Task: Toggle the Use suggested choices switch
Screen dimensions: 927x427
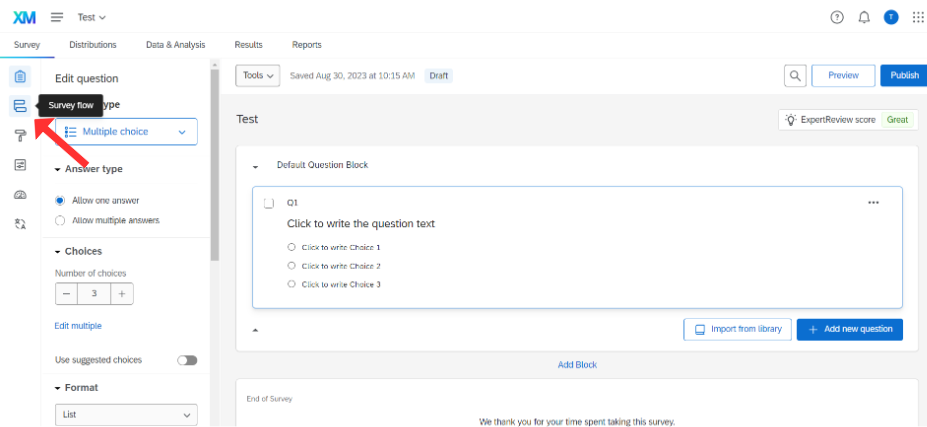Action: coord(187,360)
